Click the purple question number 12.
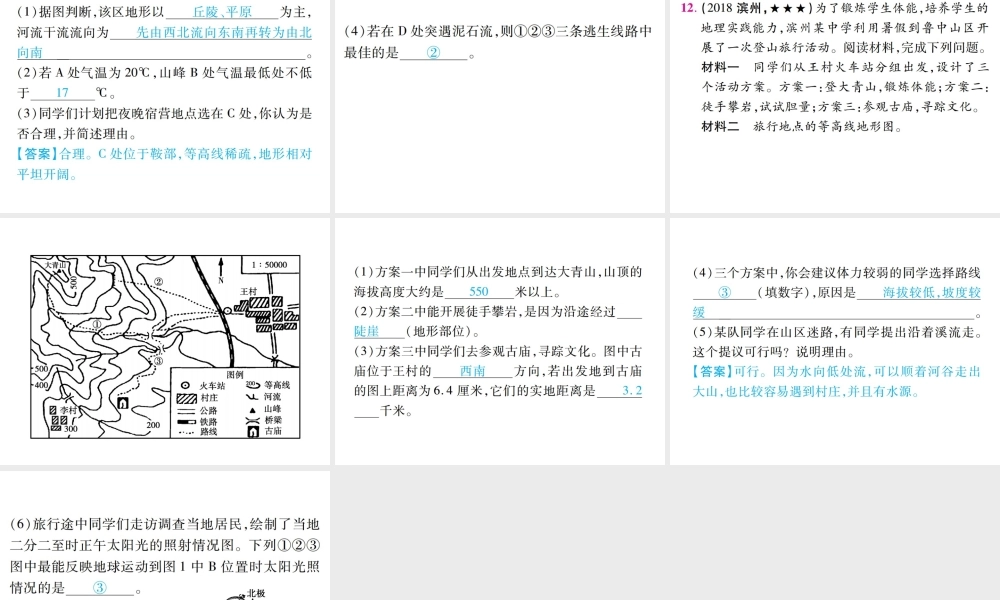 [688, 8]
